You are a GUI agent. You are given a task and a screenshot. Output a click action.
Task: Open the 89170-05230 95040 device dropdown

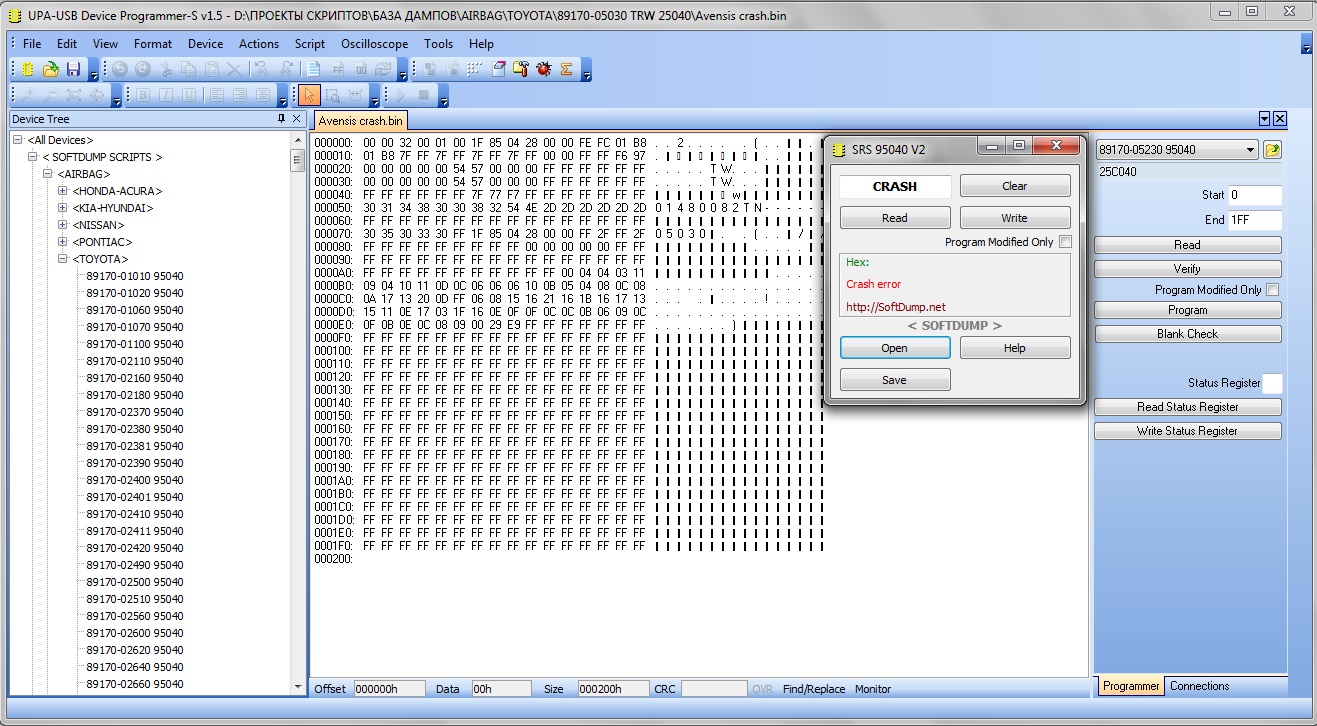(x=1251, y=150)
